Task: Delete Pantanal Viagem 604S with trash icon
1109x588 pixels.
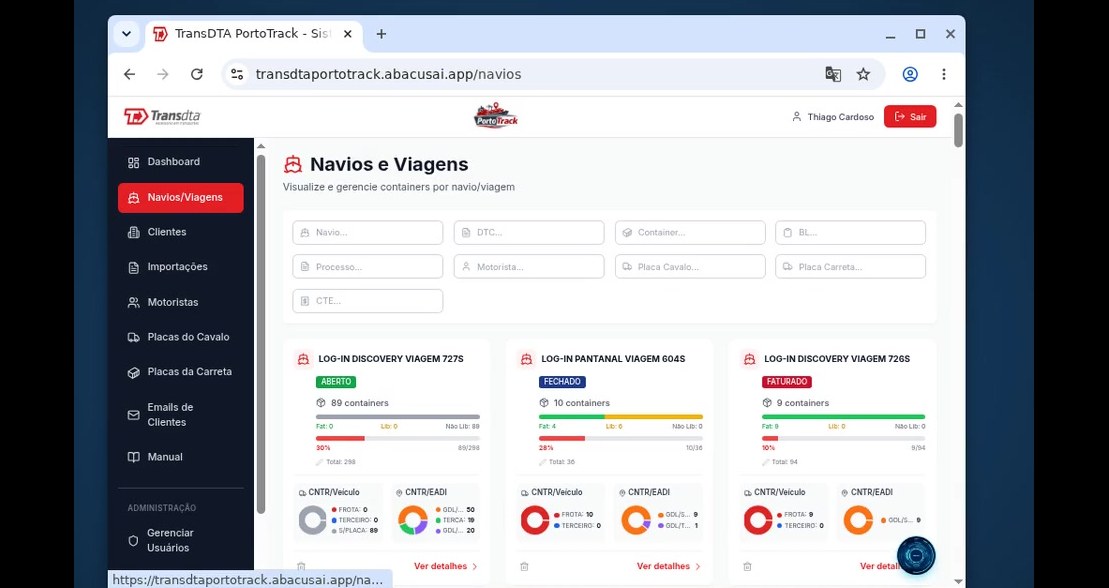Action: [x=524, y=567]
